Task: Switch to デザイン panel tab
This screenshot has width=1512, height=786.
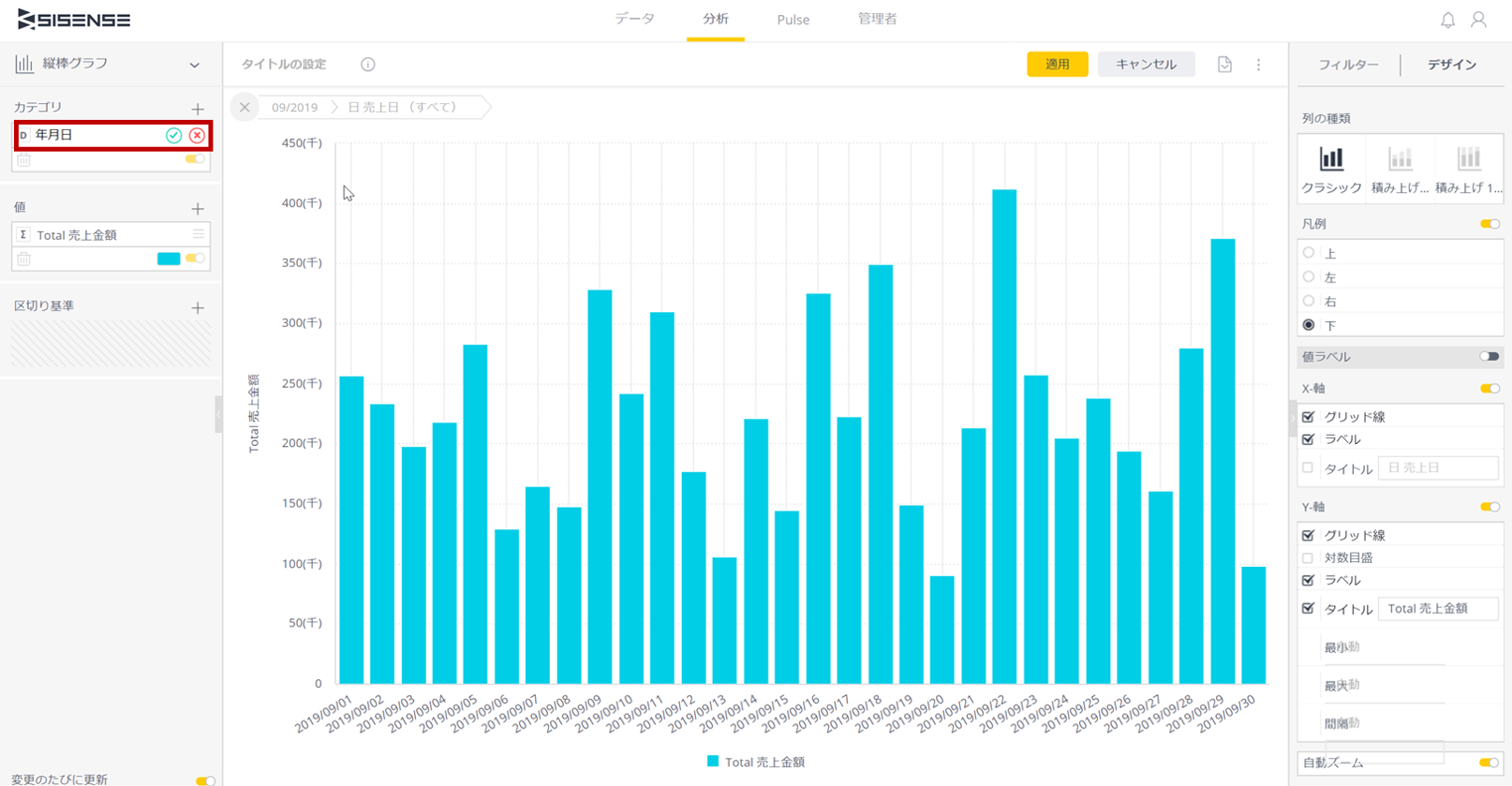Action: (1452, 65)
